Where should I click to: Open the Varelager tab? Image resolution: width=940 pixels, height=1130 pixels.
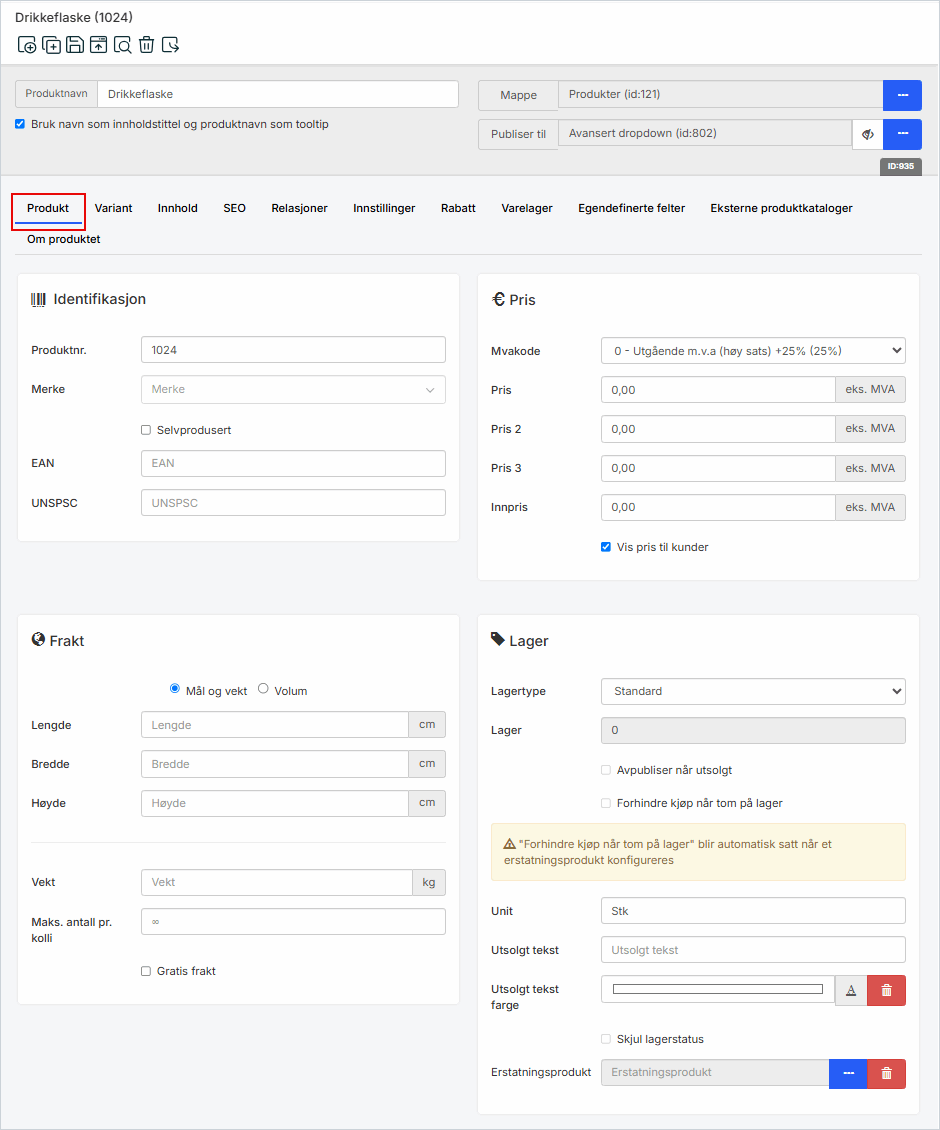(x=526, y=208)
